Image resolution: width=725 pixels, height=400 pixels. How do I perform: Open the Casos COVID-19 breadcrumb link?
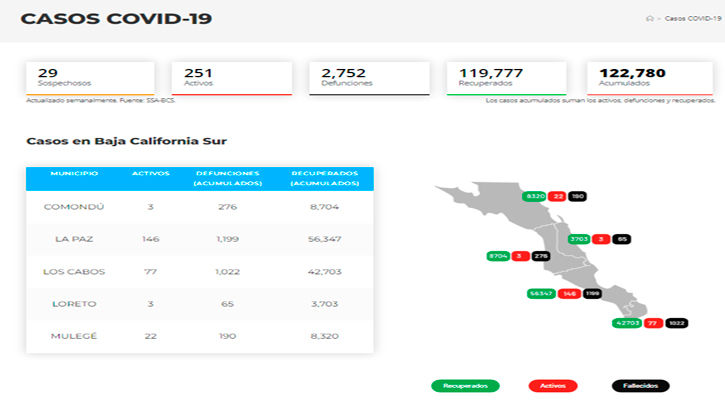click(693, 18)
